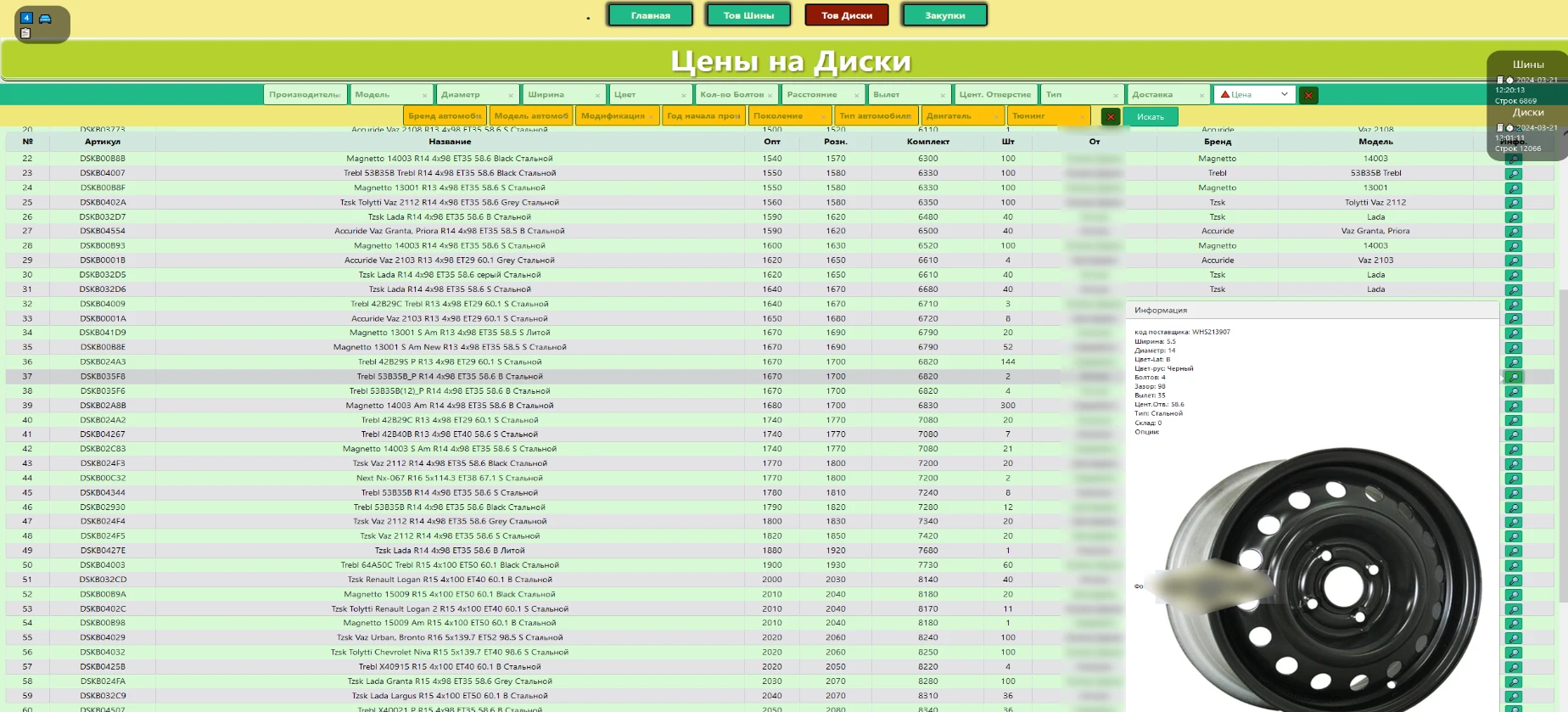The width and height of the screenshot is (1568, 712).
Task: Open the Двигатель filter dropdown
Action: coord(963,115)
